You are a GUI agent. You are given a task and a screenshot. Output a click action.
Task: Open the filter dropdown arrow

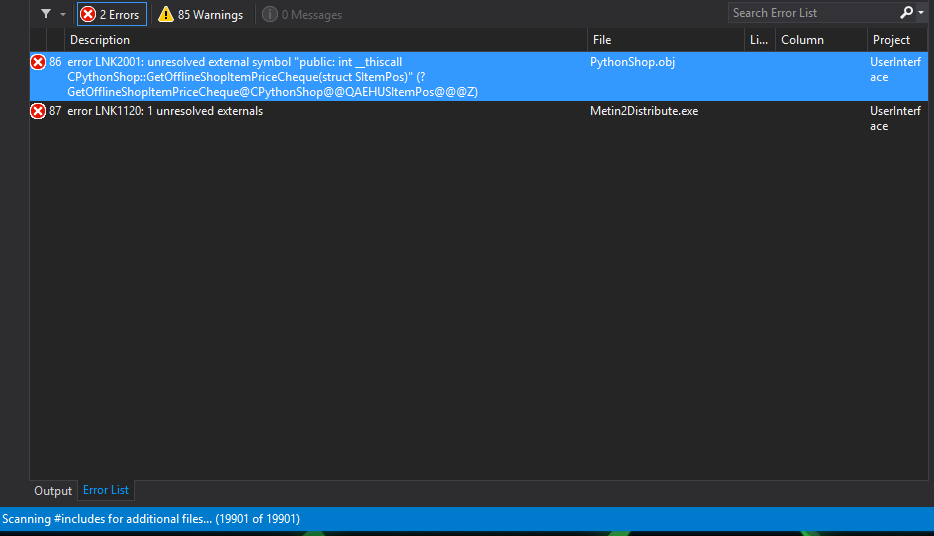pos(63,14)
